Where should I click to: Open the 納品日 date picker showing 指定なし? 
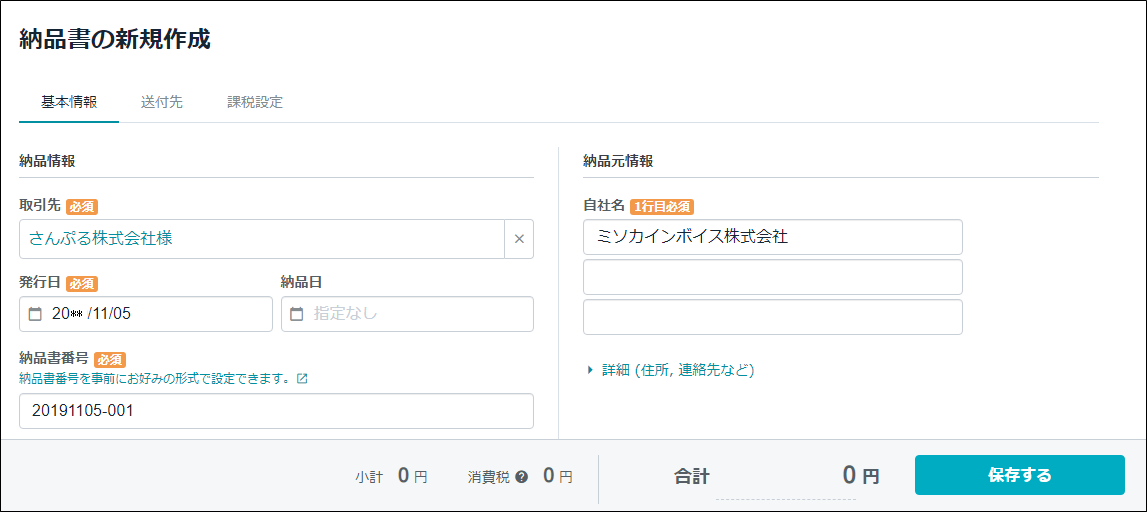[407, 314]
